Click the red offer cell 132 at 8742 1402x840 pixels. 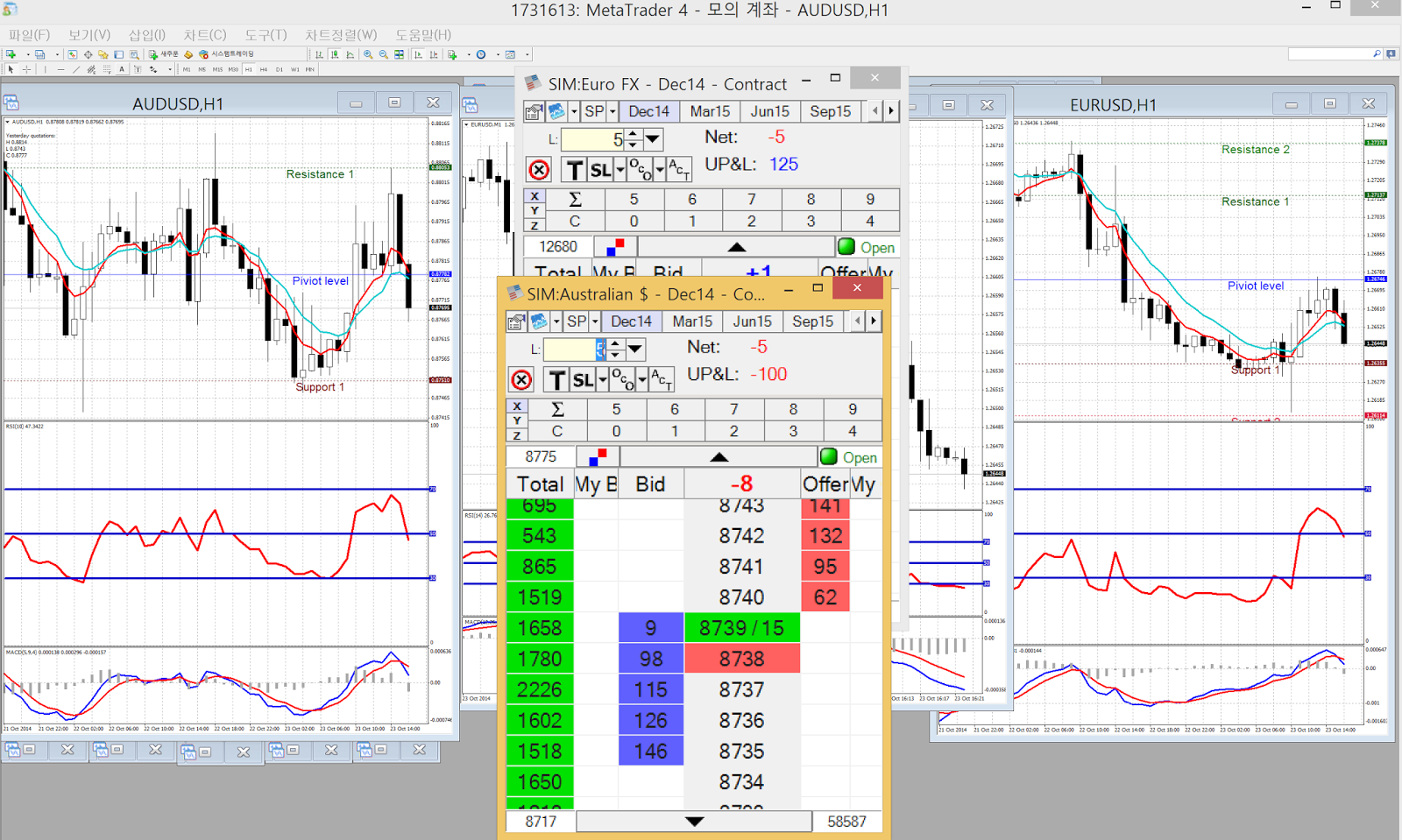point(825,536)
